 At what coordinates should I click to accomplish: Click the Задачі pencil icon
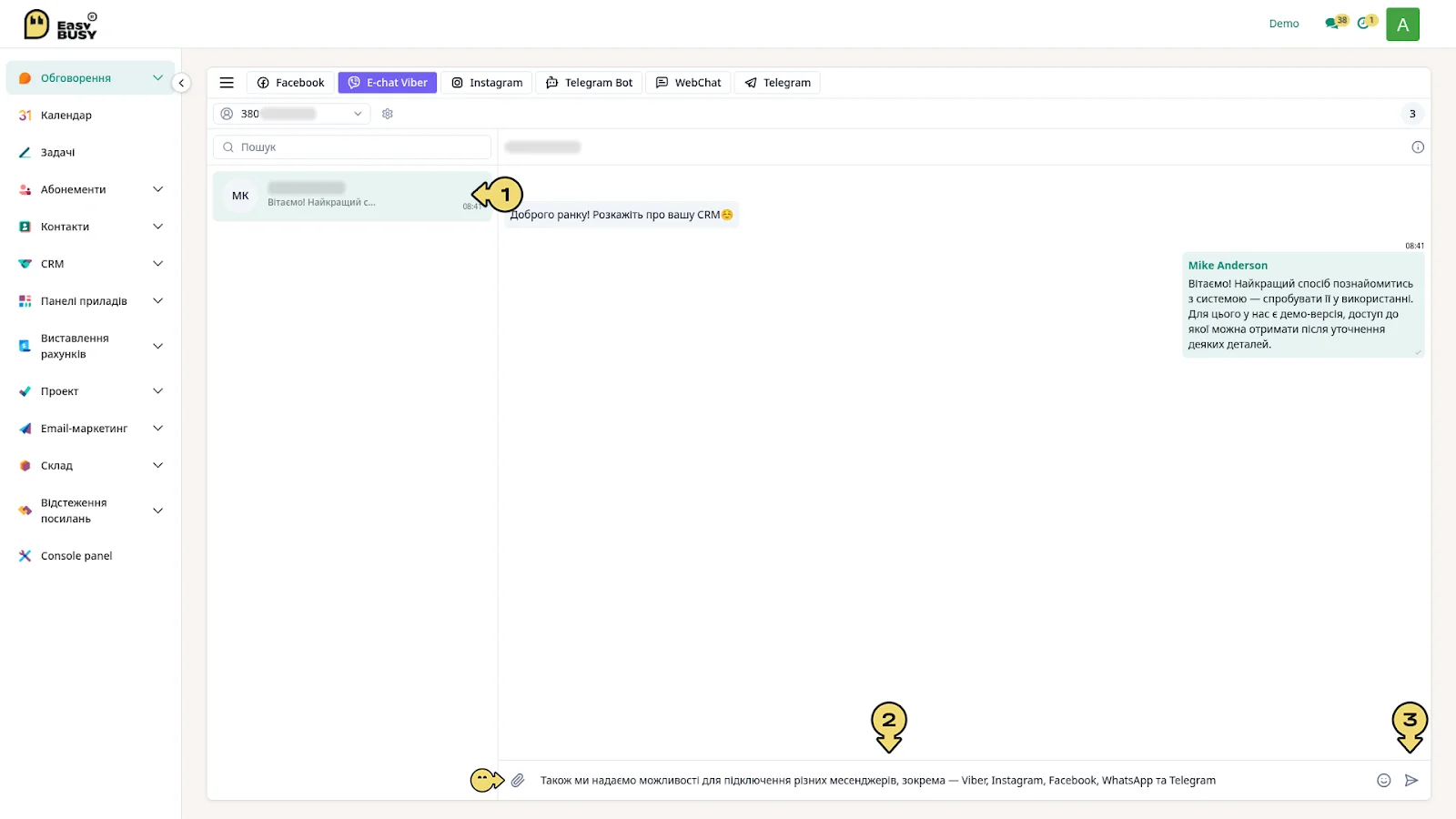click(25, 153)
